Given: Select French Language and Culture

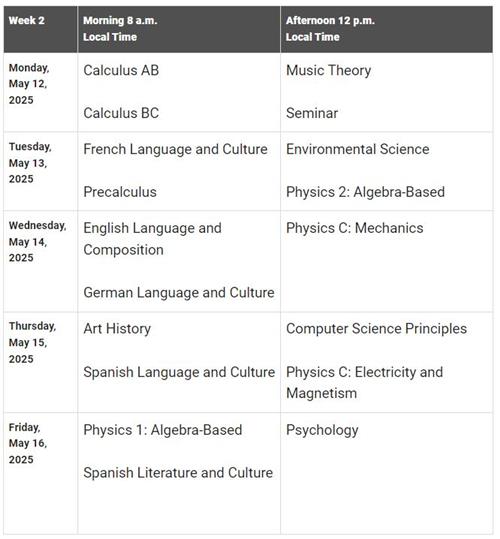Looking at the screenshot, I should [x=176, y=150].
